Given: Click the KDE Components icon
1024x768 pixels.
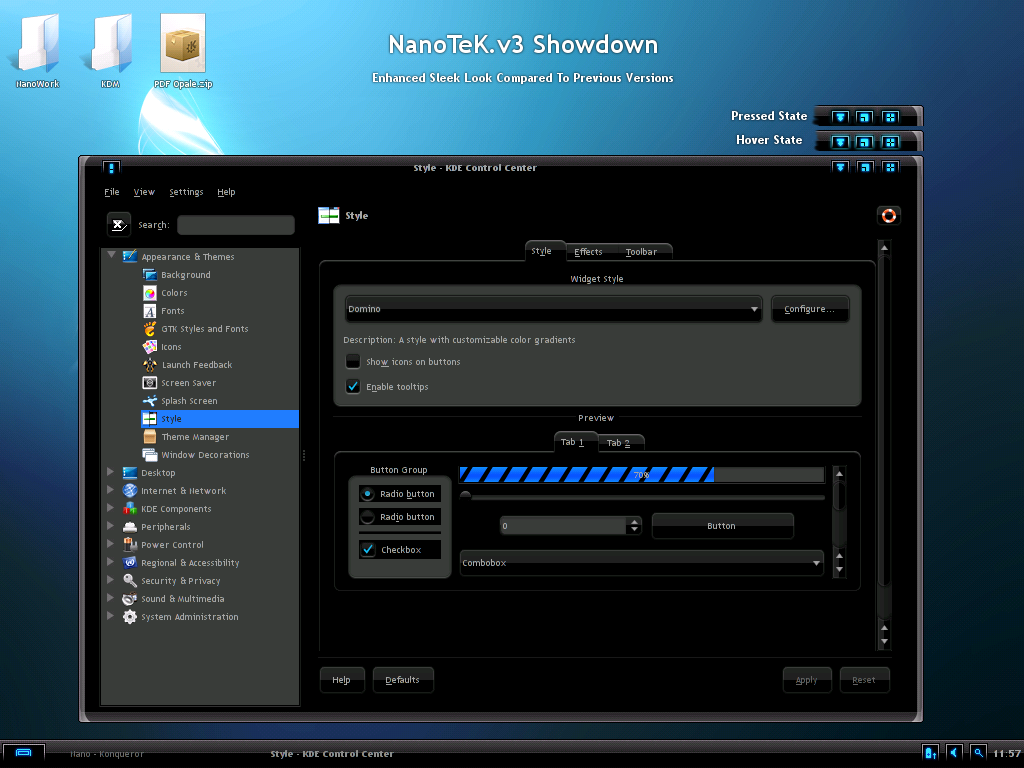Looking at the screenshot, I should point(129,508).
